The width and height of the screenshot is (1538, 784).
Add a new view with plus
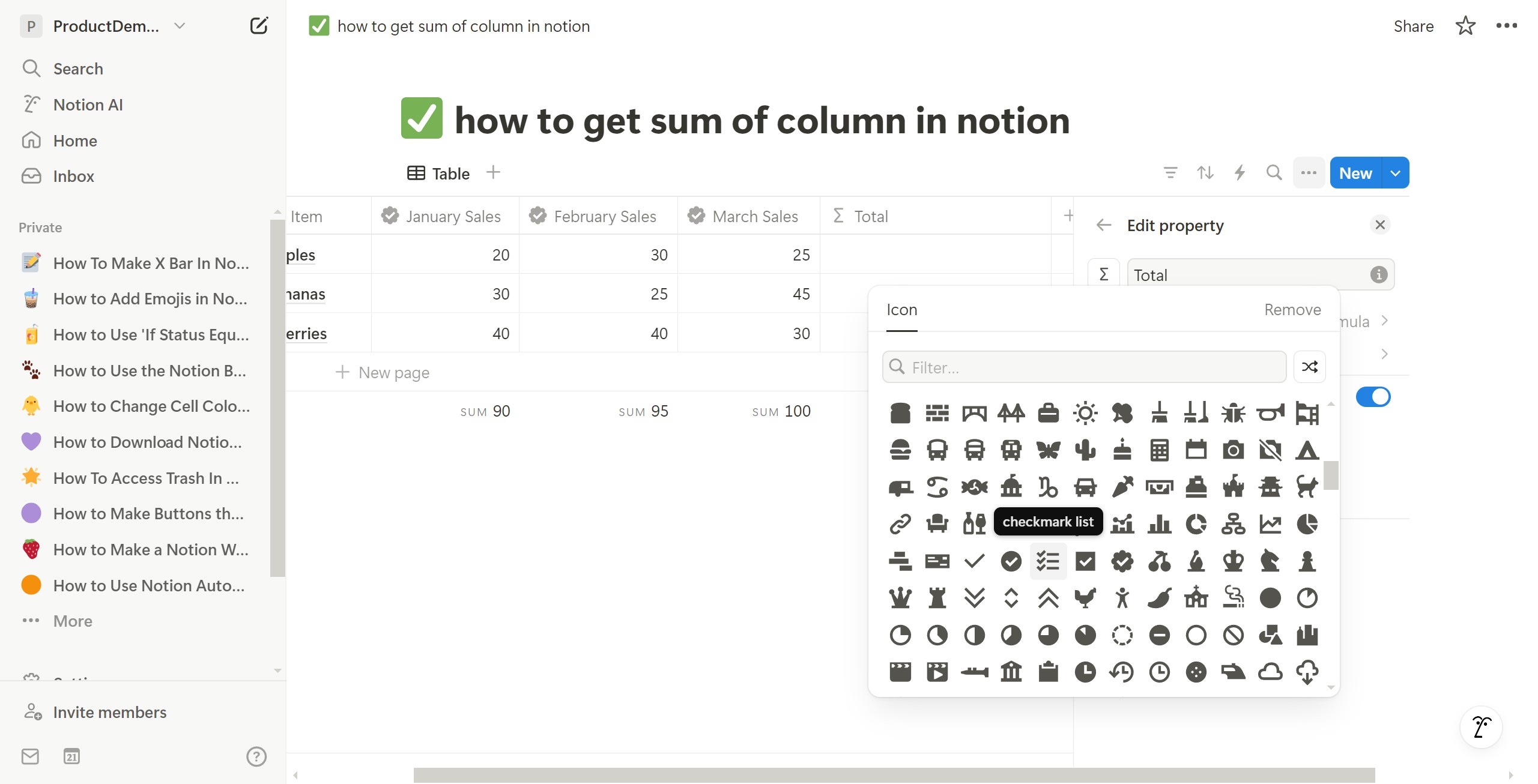[493, 172]
